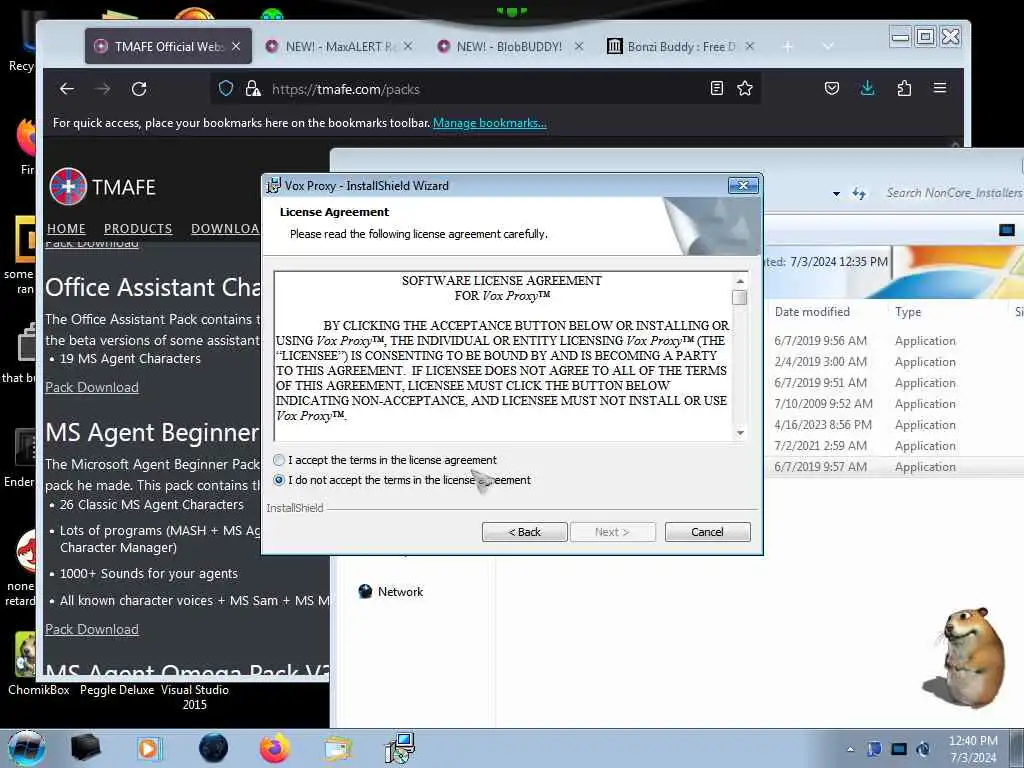
Task: Open the Windows Explorer taskbar icon
Action: [337, 748]
